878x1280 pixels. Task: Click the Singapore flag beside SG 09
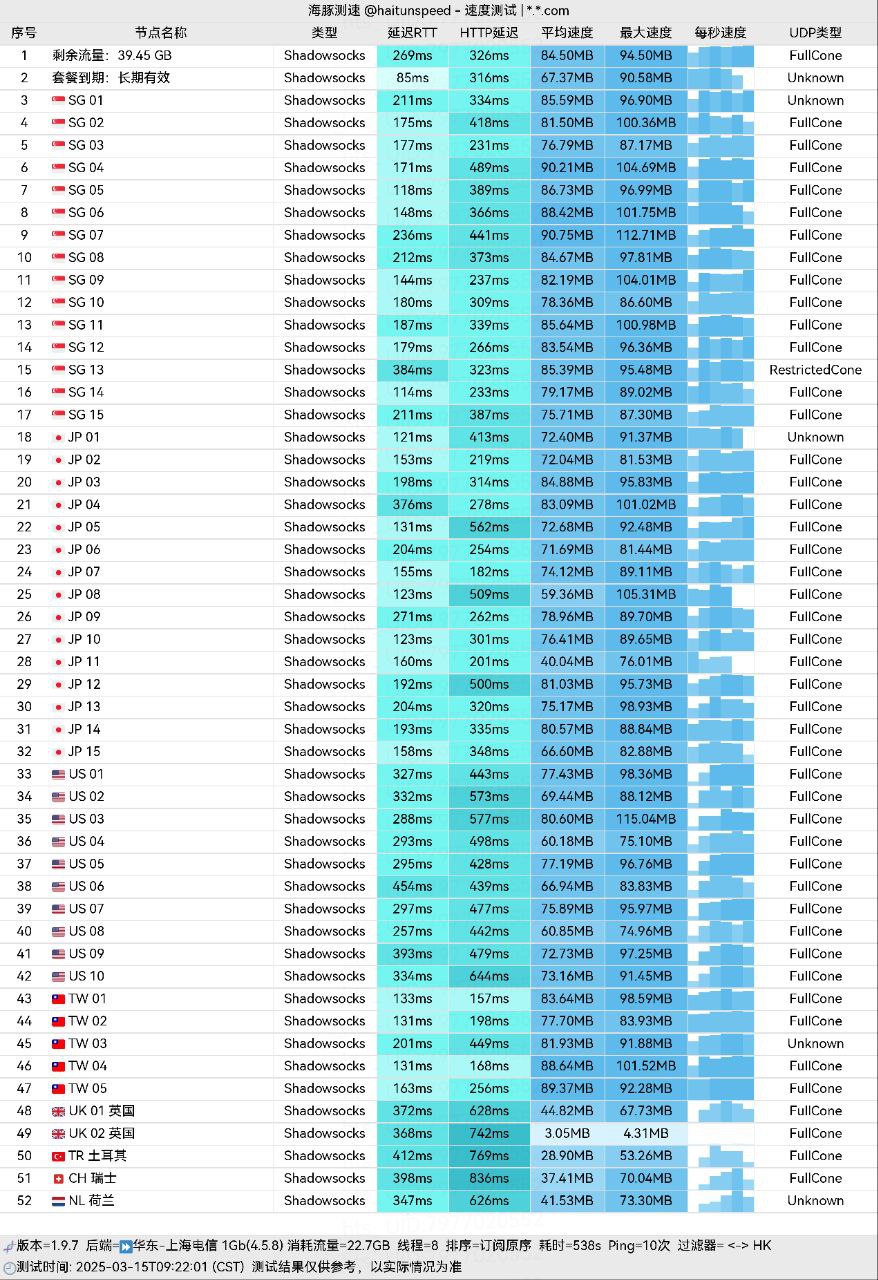click(x=58, y=280)
